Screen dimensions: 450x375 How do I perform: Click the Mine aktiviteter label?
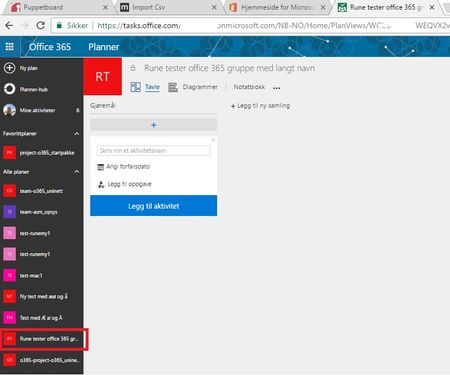[37, 110]
